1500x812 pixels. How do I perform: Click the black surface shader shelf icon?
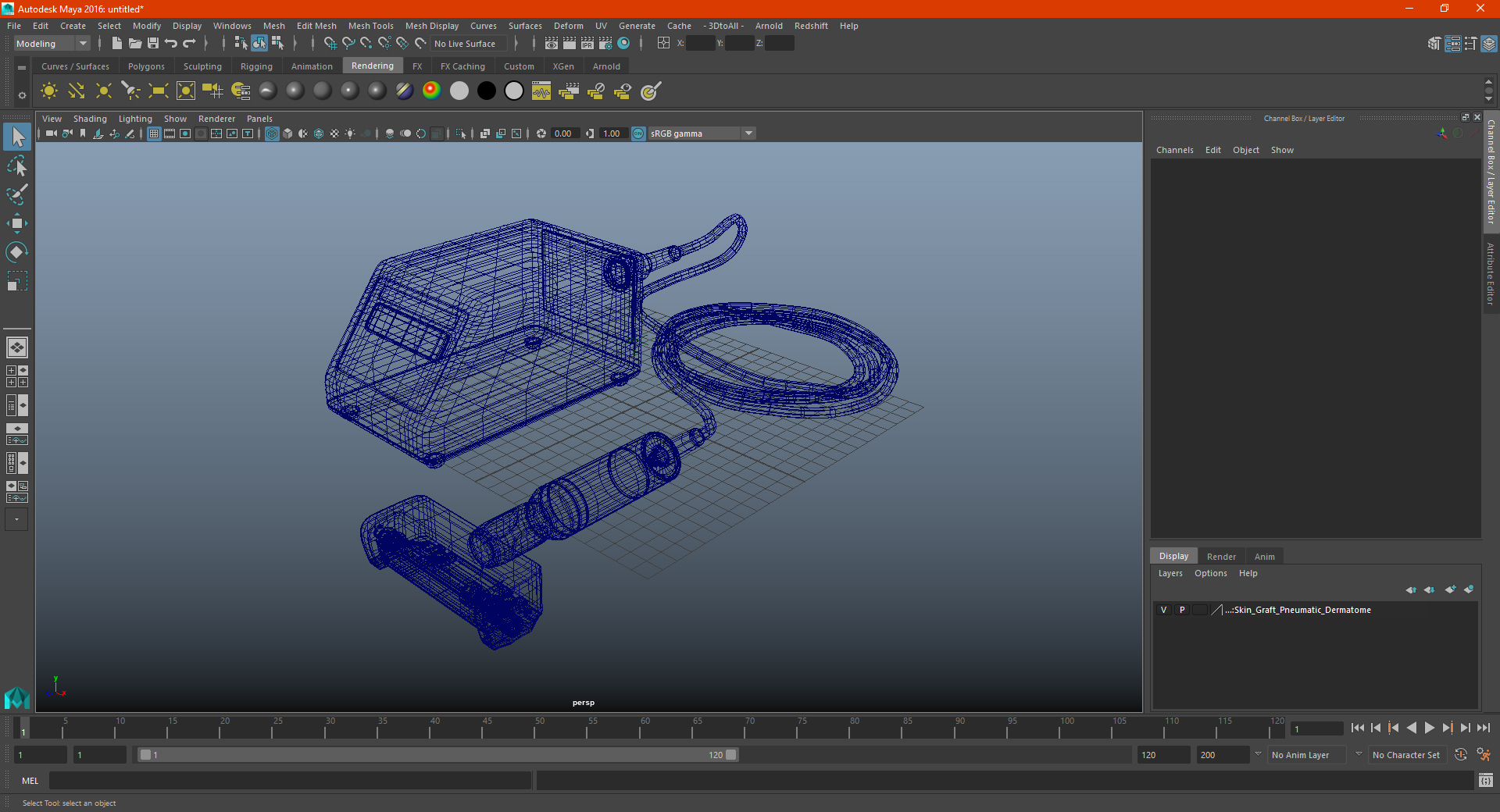(x=486, y=91)
